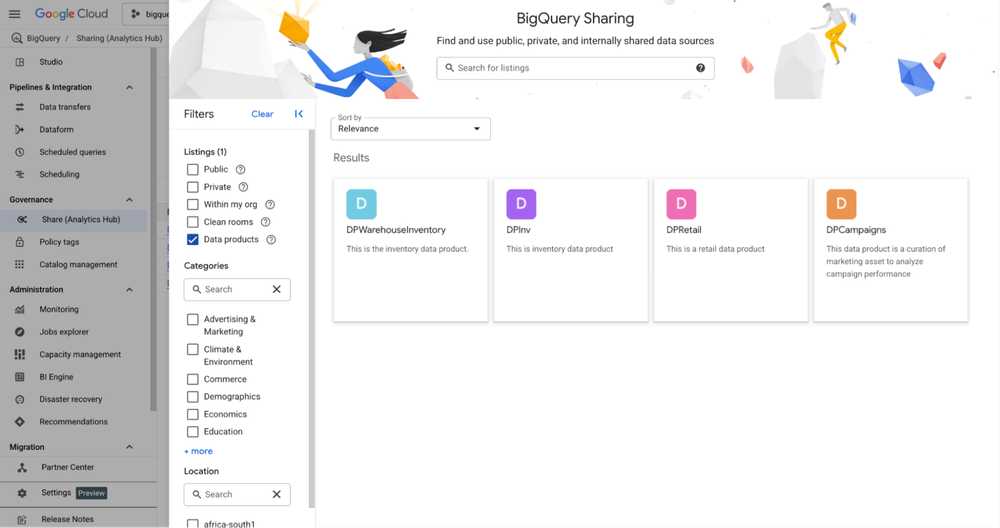Collapse the Pipelines & Integration section
Viewport: 1000px width, 528px height.
(129, 87)
